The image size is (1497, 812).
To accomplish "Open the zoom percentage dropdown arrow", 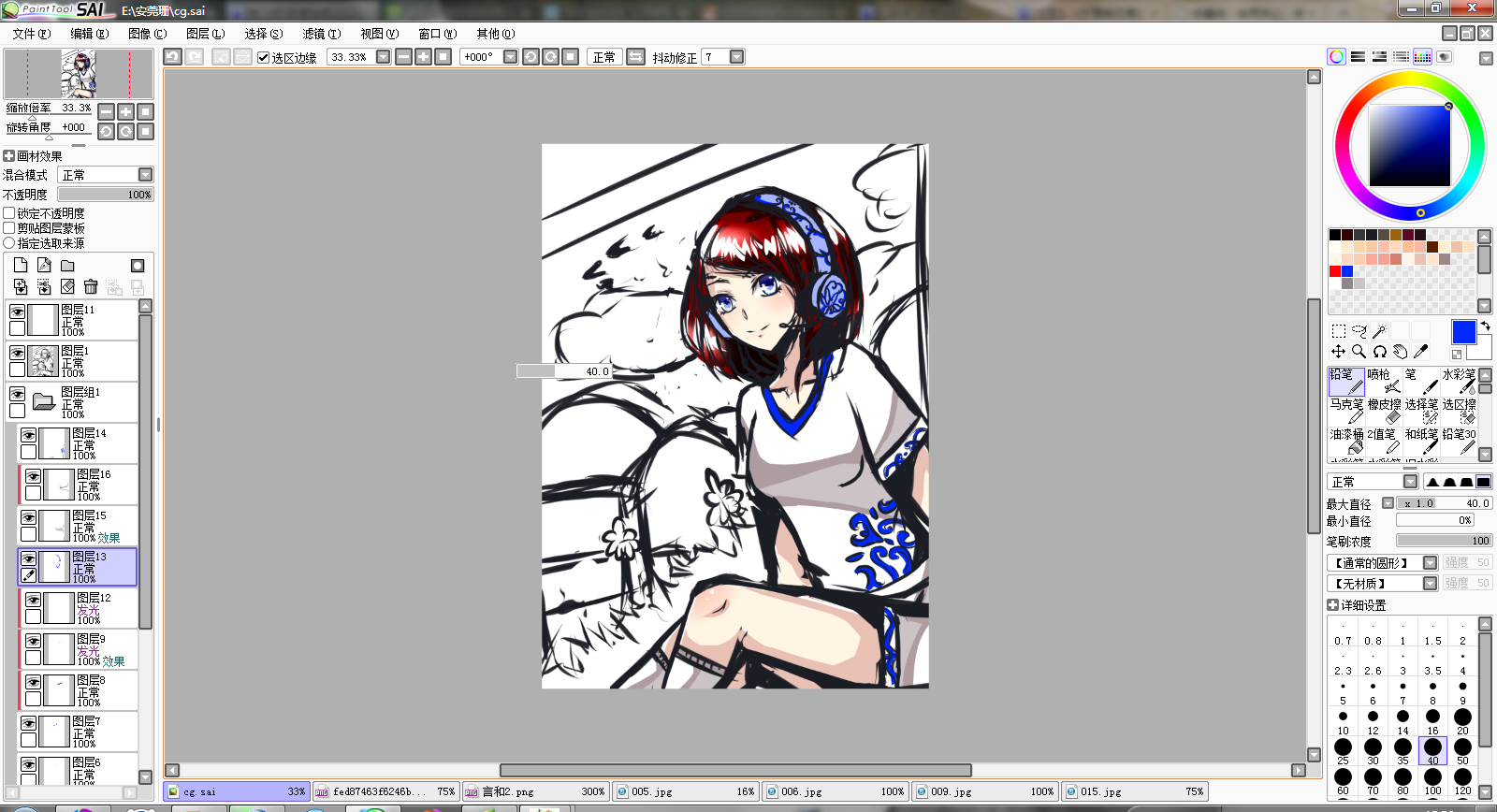I will point(384,57).
